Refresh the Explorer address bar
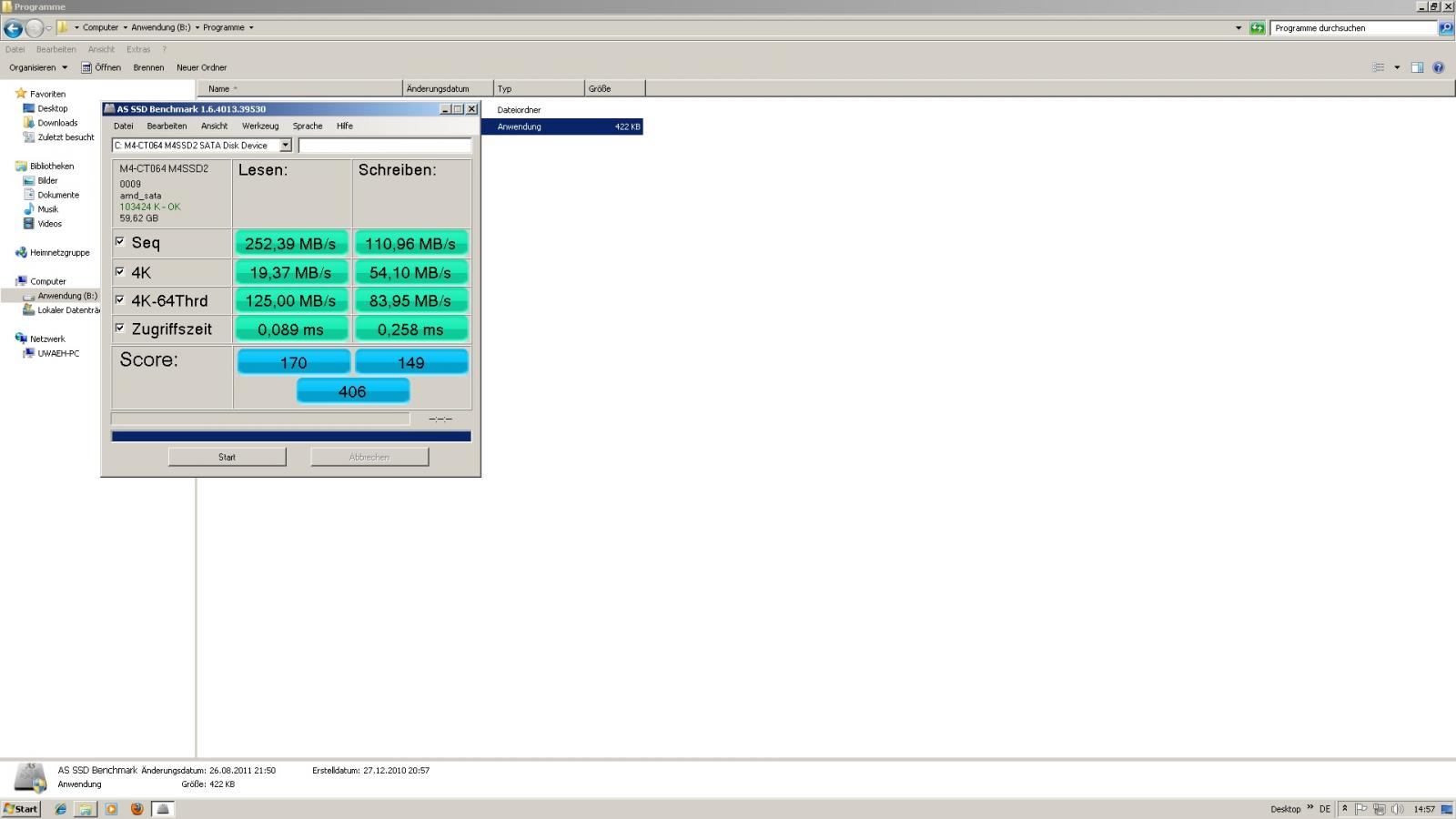 pos(1257,28)
